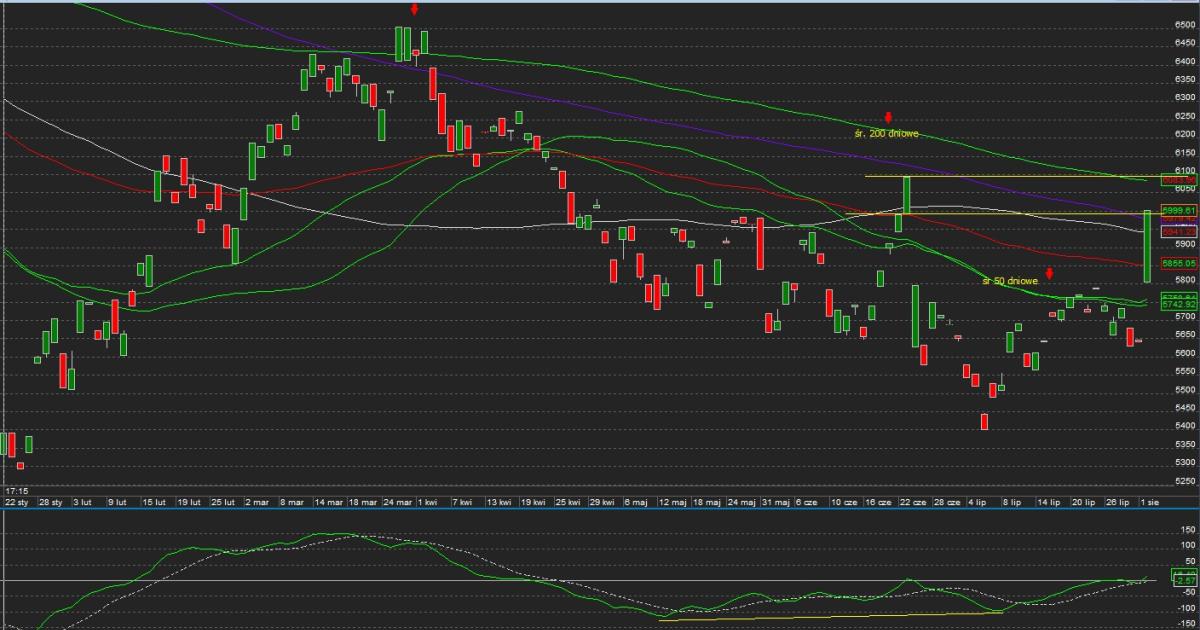Click the red arrow above the 200-day average label
Image resolution: width=1200 pixels, height=630 pixels.
[x=888, y=118]
